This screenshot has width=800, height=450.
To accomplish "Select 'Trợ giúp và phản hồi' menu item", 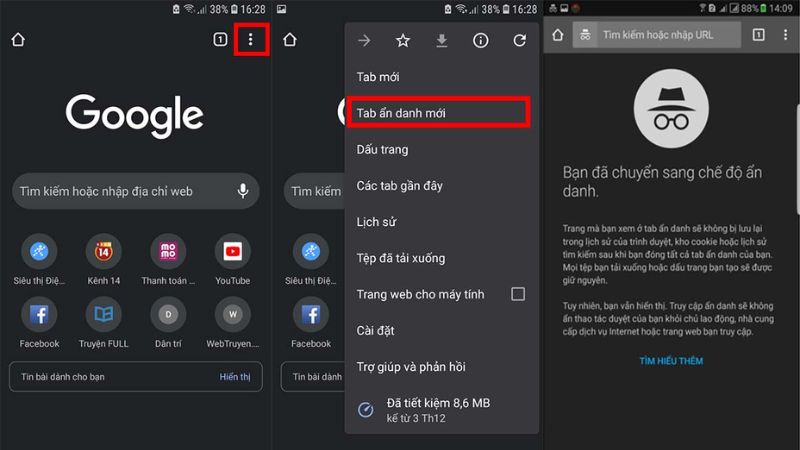I will [442, 367].
